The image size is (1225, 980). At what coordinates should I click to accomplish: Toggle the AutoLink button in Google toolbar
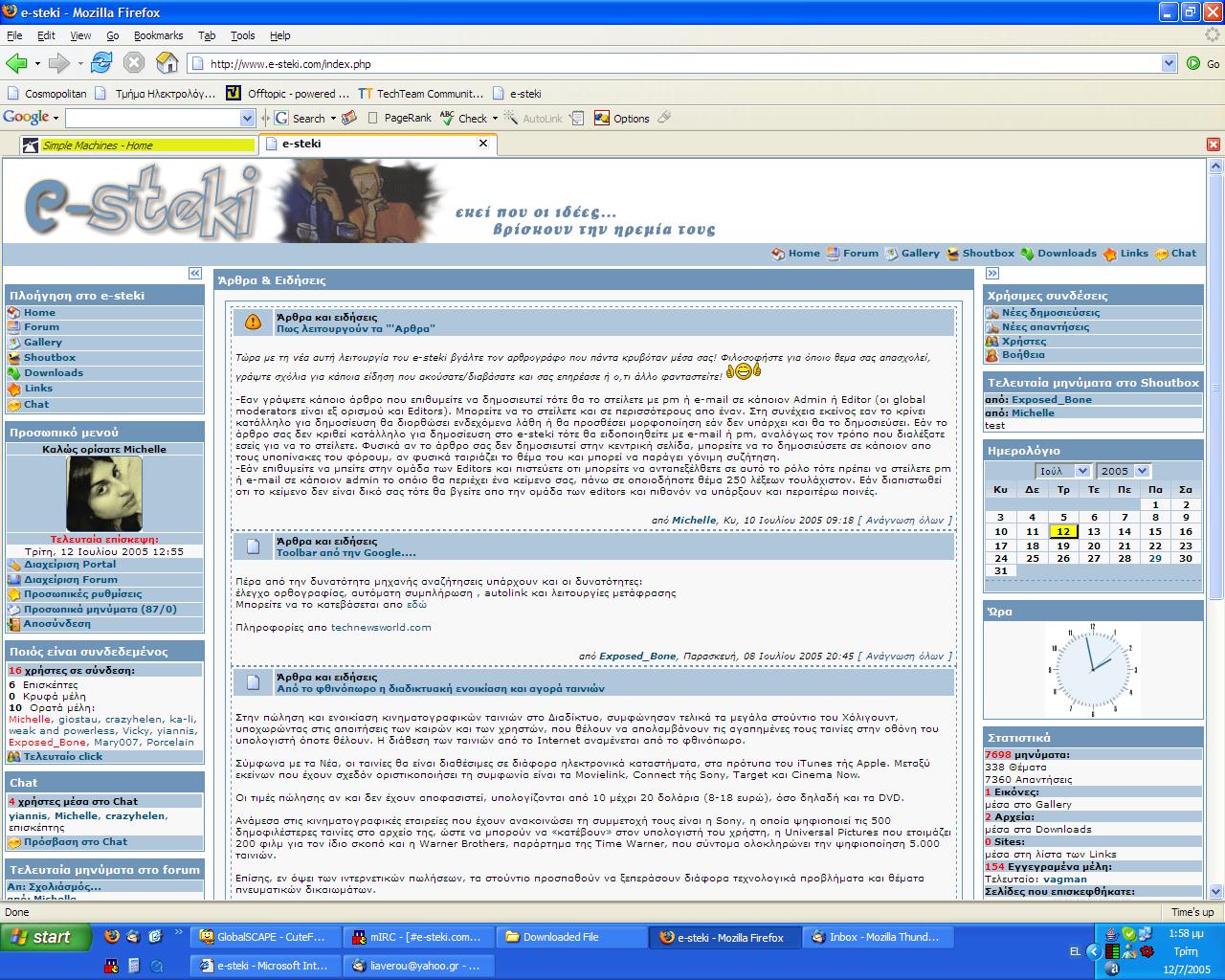(x=534, y=119)
